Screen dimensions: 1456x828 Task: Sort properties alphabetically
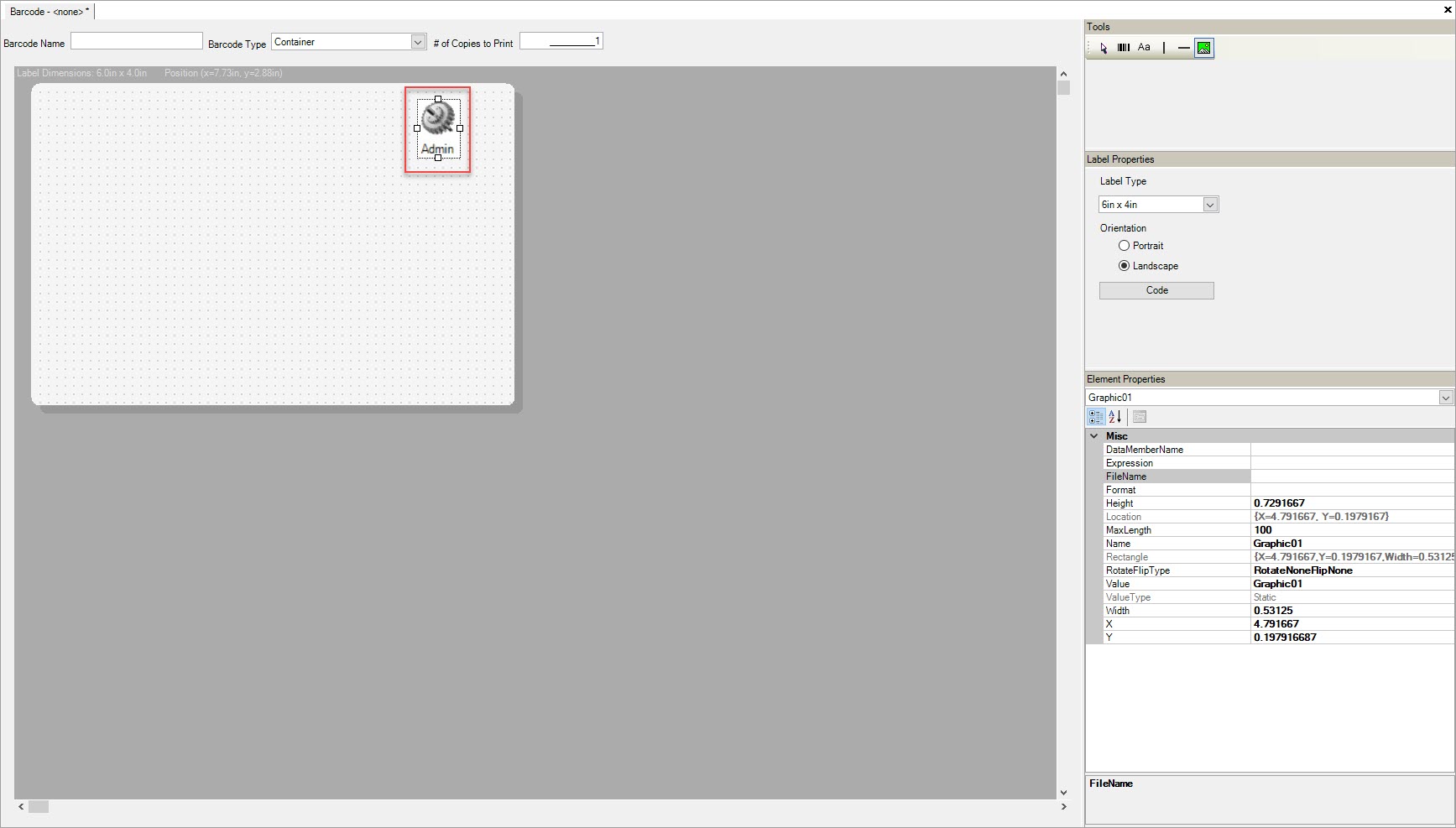pos(1115,416)
